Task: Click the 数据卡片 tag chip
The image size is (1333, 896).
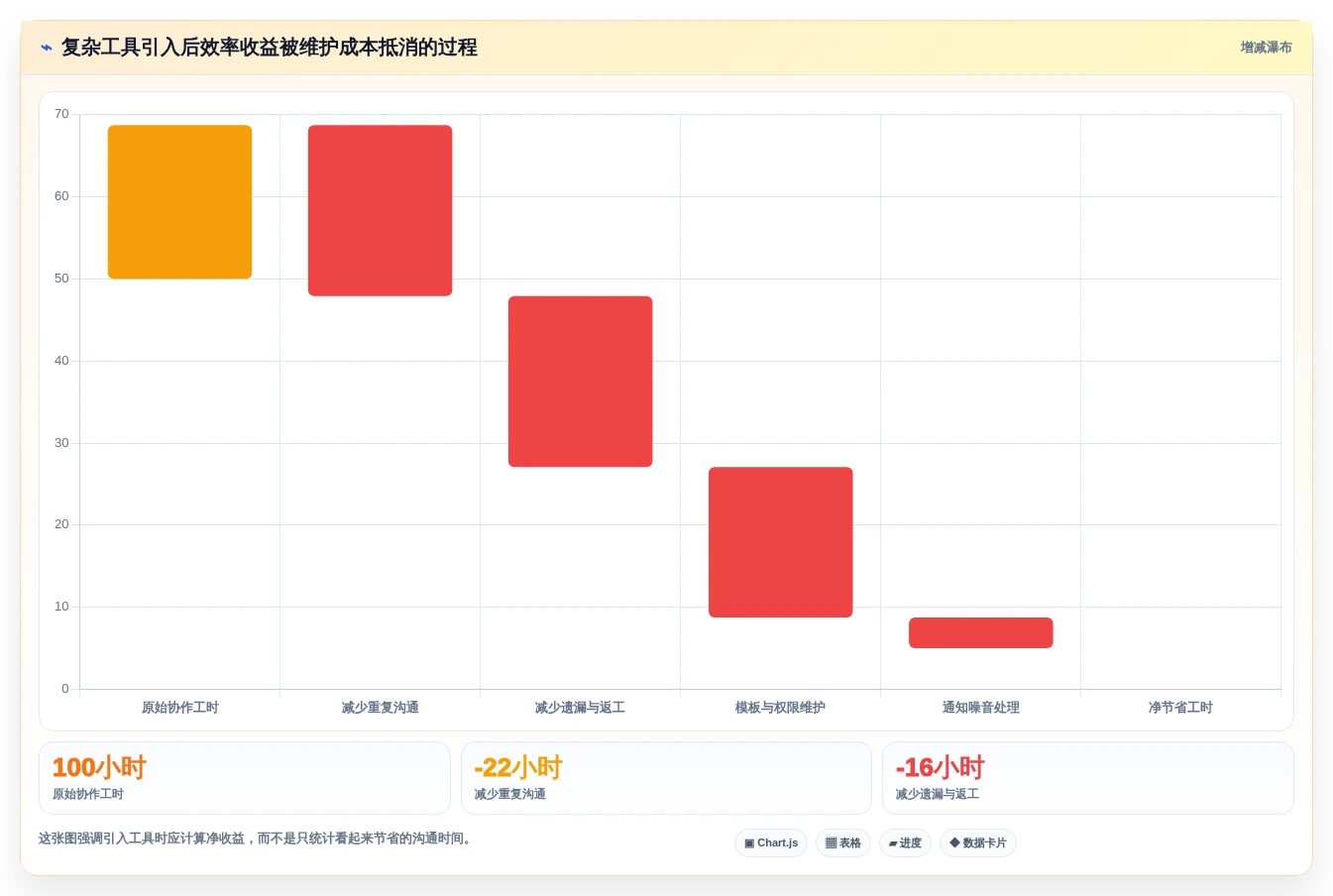Action: click(x=978, y=843)
